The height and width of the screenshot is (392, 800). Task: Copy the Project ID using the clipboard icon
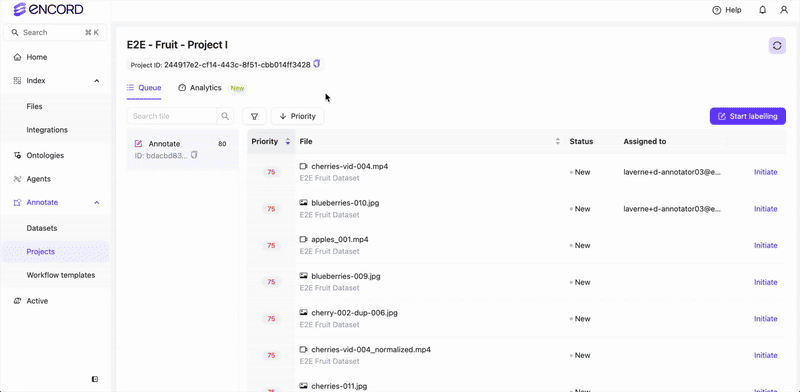[x=316, y=64]
